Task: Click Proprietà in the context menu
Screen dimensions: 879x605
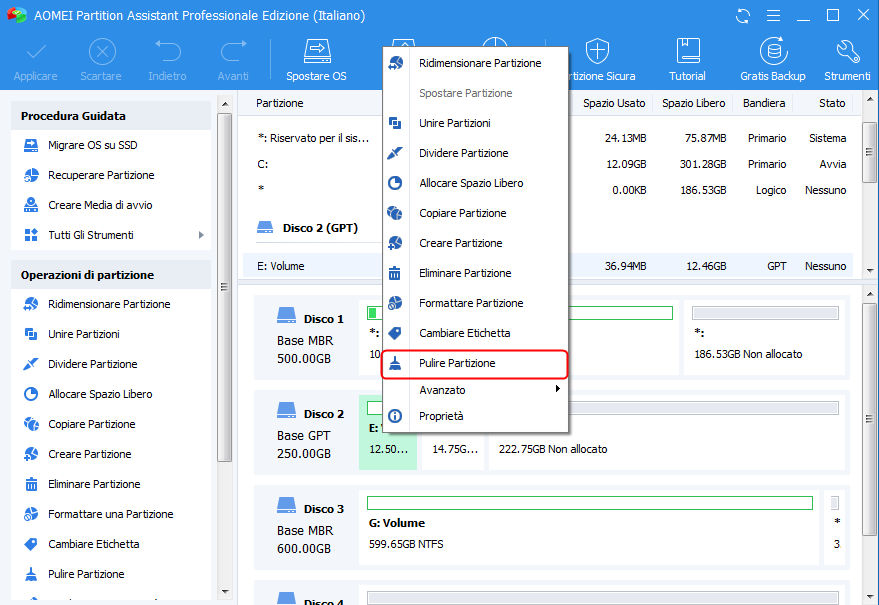Action: [441, 416]
